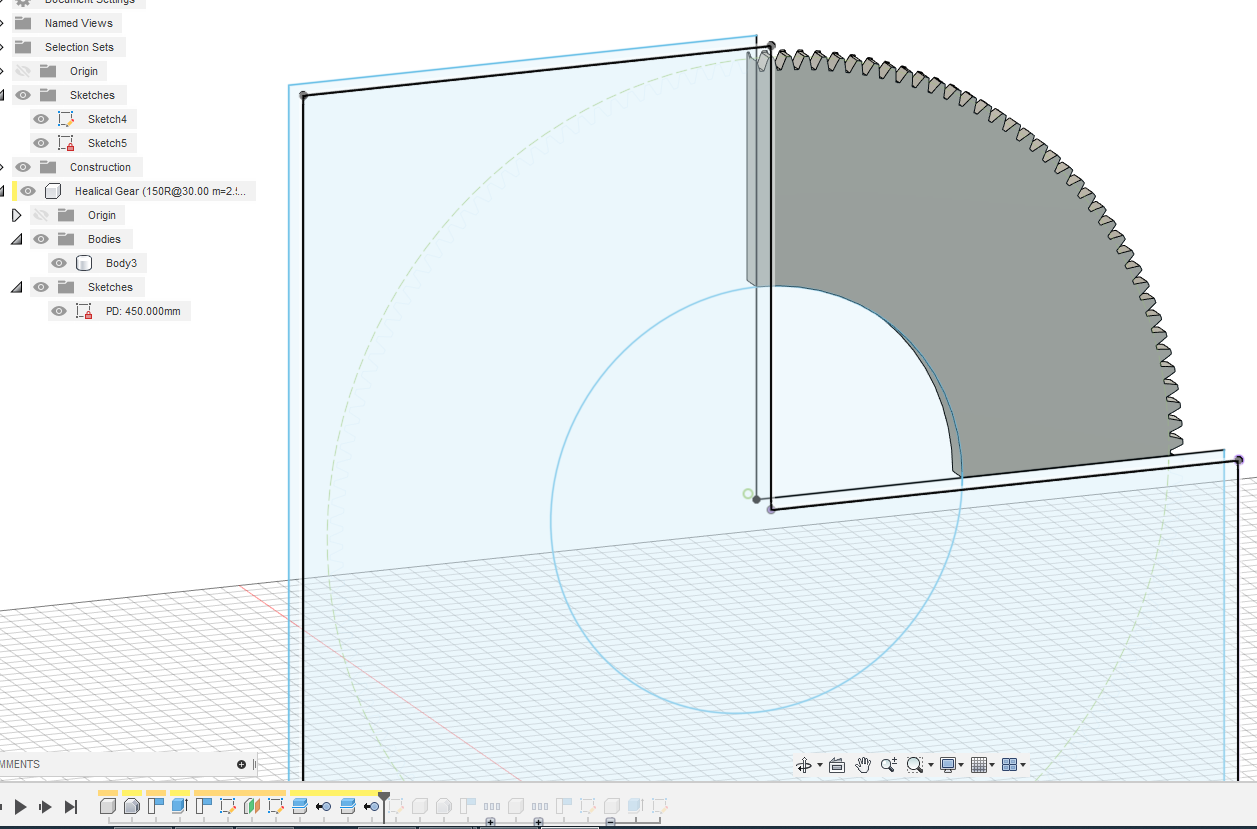
Task: Show the Origin folder under Healical Gear
Action: point(41,215)
